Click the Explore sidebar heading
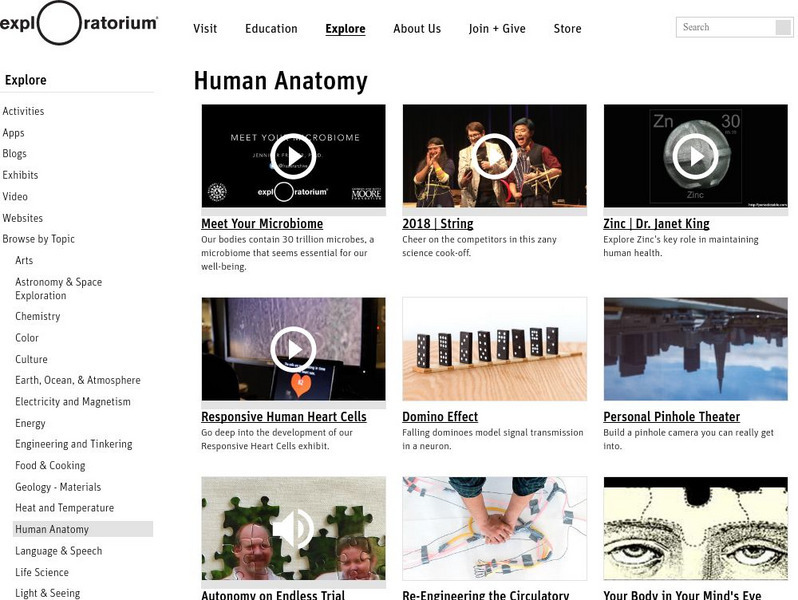Screen dimensions: 798x600 25,80
